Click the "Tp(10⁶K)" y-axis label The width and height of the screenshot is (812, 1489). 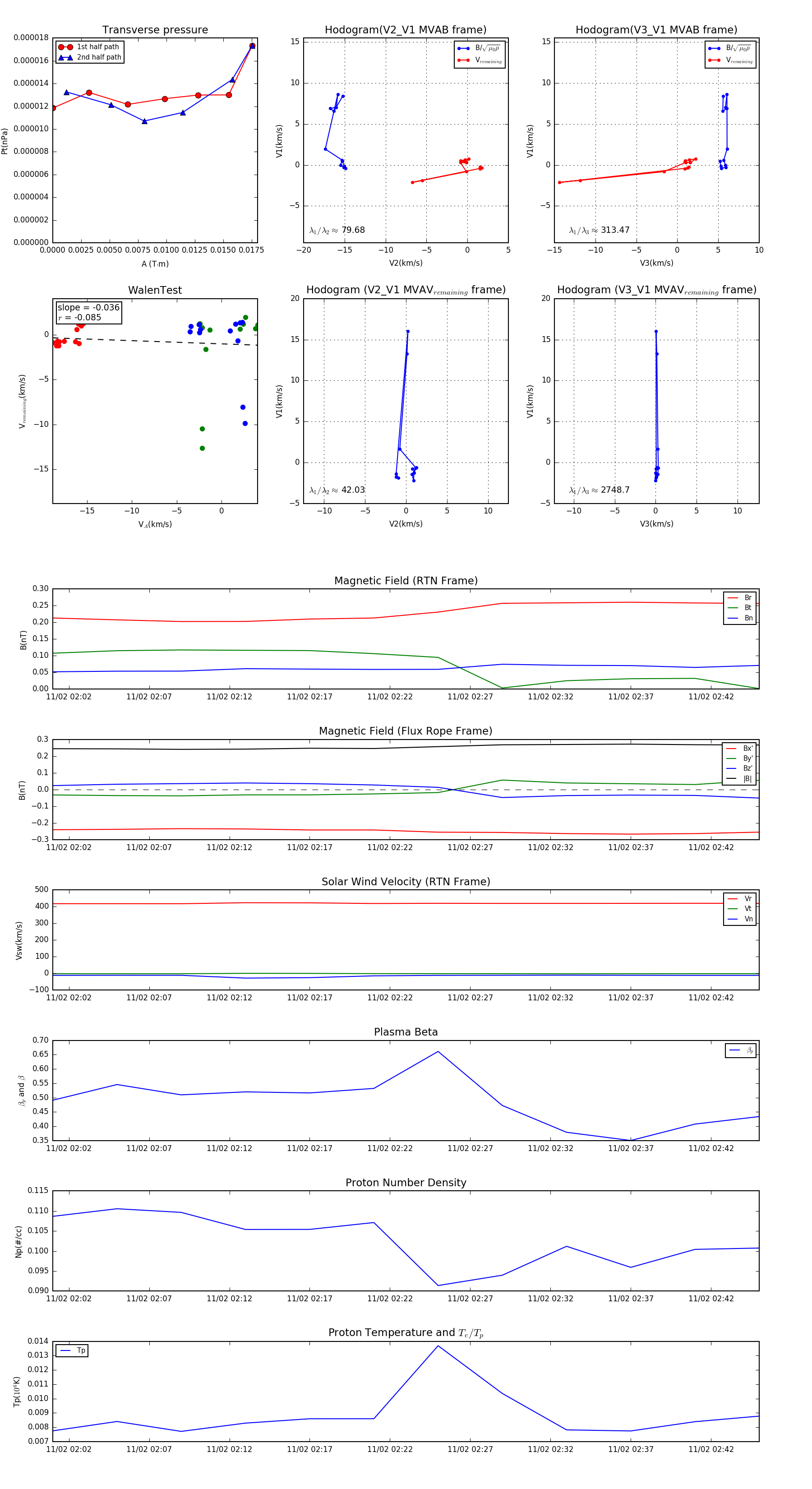17,1392
